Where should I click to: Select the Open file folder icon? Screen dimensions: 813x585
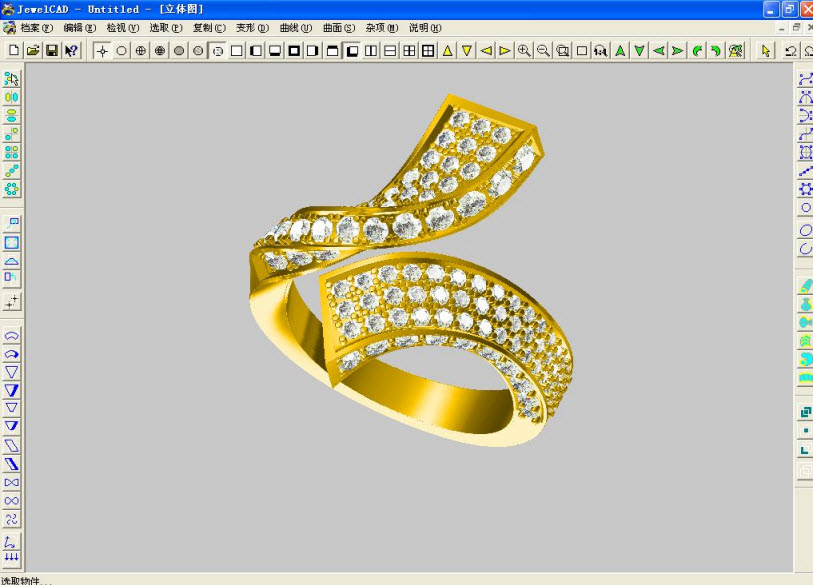32,51
